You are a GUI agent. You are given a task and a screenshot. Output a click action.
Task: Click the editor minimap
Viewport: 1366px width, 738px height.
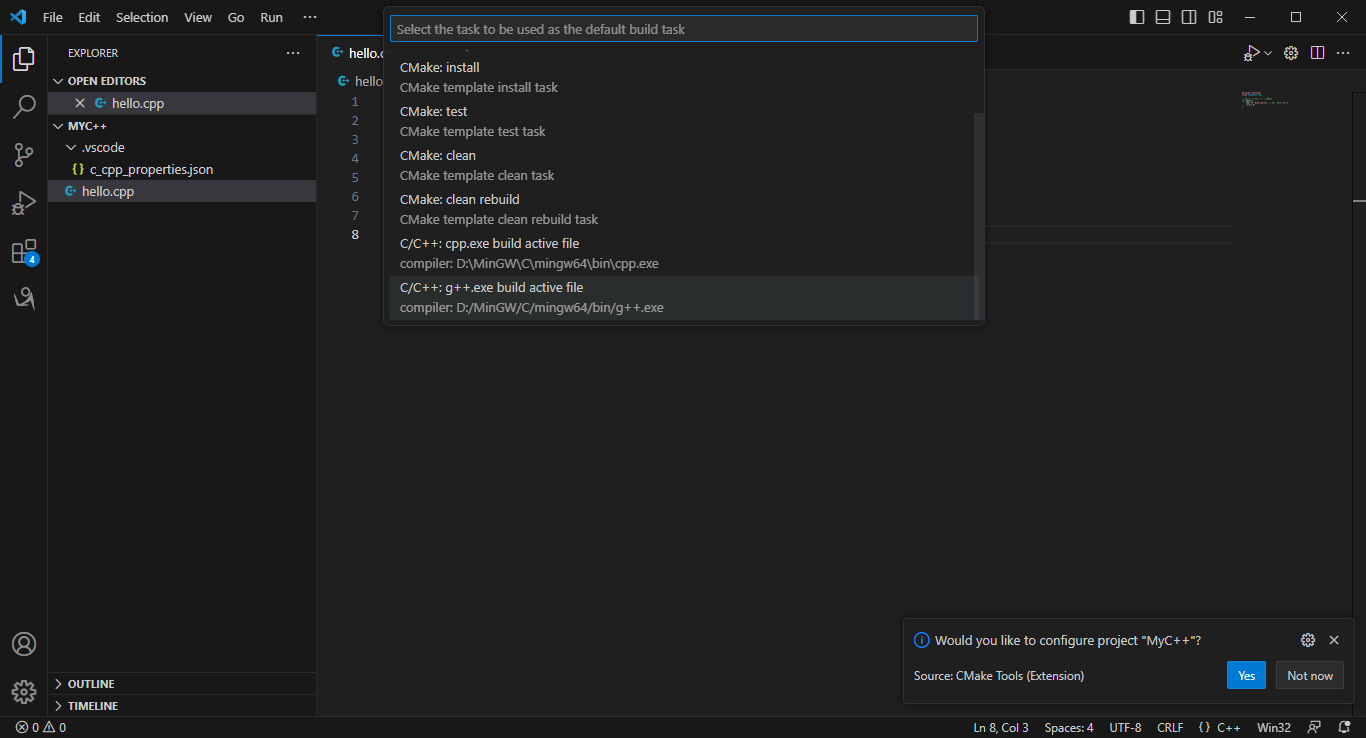point(1264,99)
